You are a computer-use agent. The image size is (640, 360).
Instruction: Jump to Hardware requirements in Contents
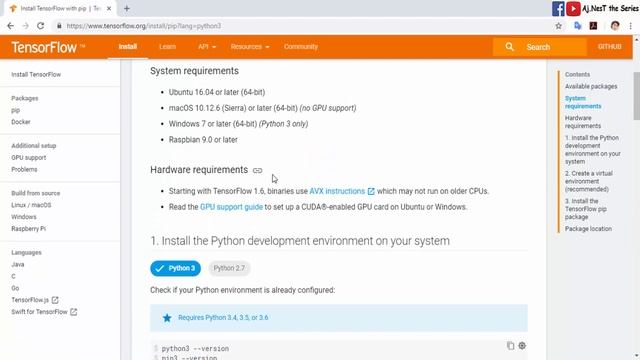pos(583,122)
